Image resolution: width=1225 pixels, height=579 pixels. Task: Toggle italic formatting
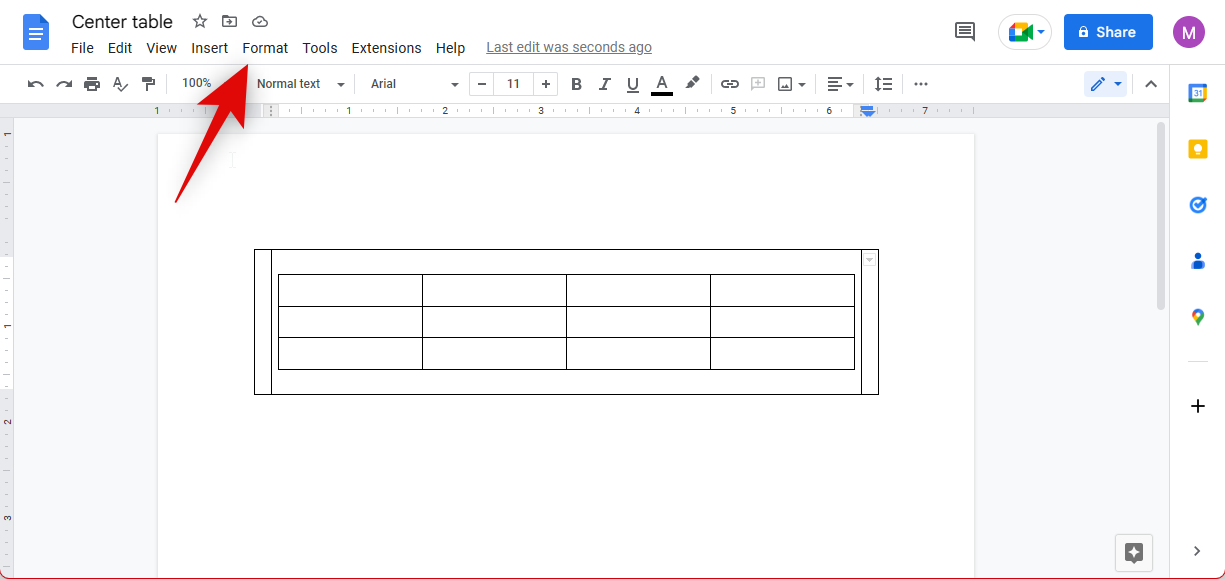pos(604,84)
